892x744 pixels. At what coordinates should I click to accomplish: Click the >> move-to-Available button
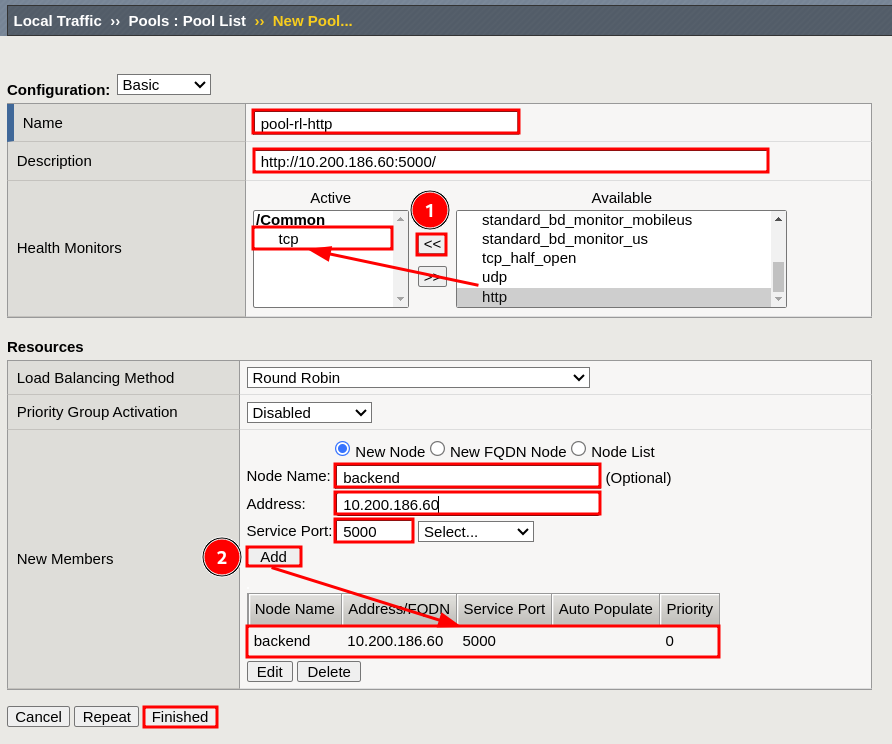pyautogui.click(x=432, y=277)
